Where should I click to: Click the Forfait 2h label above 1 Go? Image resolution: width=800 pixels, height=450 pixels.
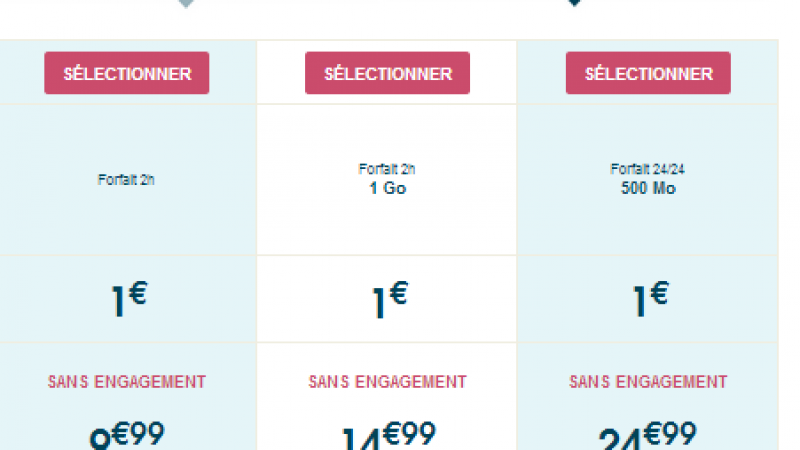click(x=387, y=168)
